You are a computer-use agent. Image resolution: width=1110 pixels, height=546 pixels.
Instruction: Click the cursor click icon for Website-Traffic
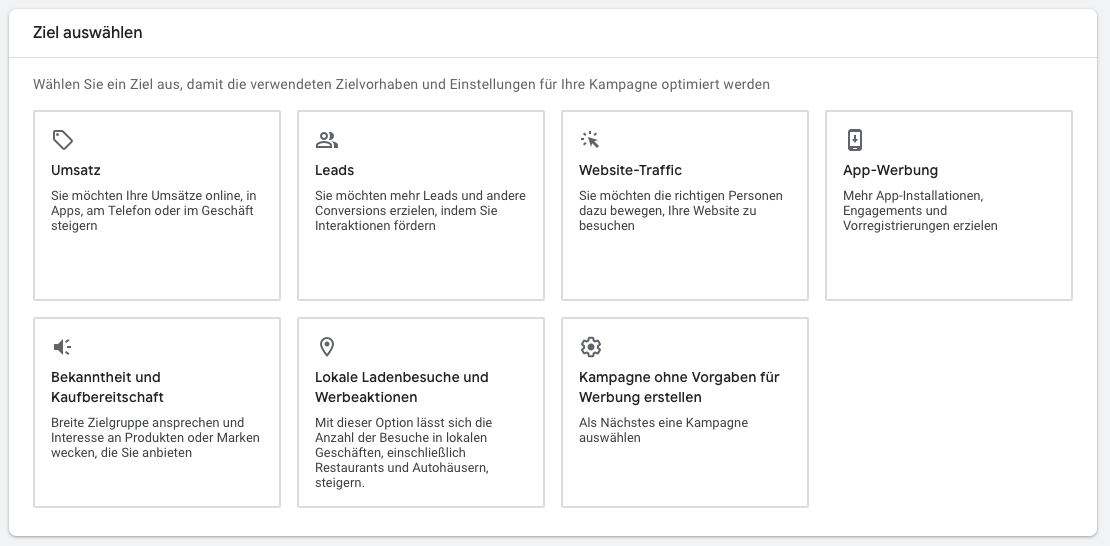[590, 140]
